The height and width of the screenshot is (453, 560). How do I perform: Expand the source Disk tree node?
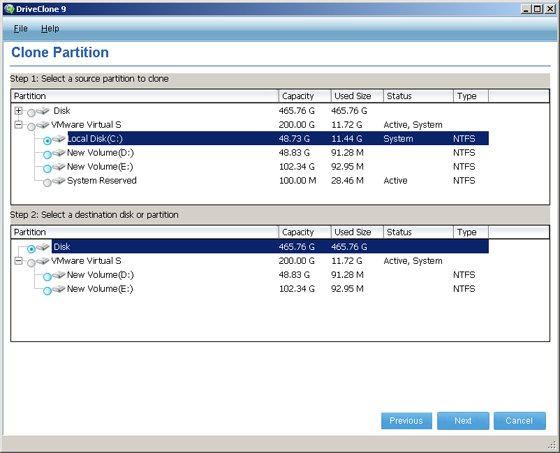(x=19, y=111)
